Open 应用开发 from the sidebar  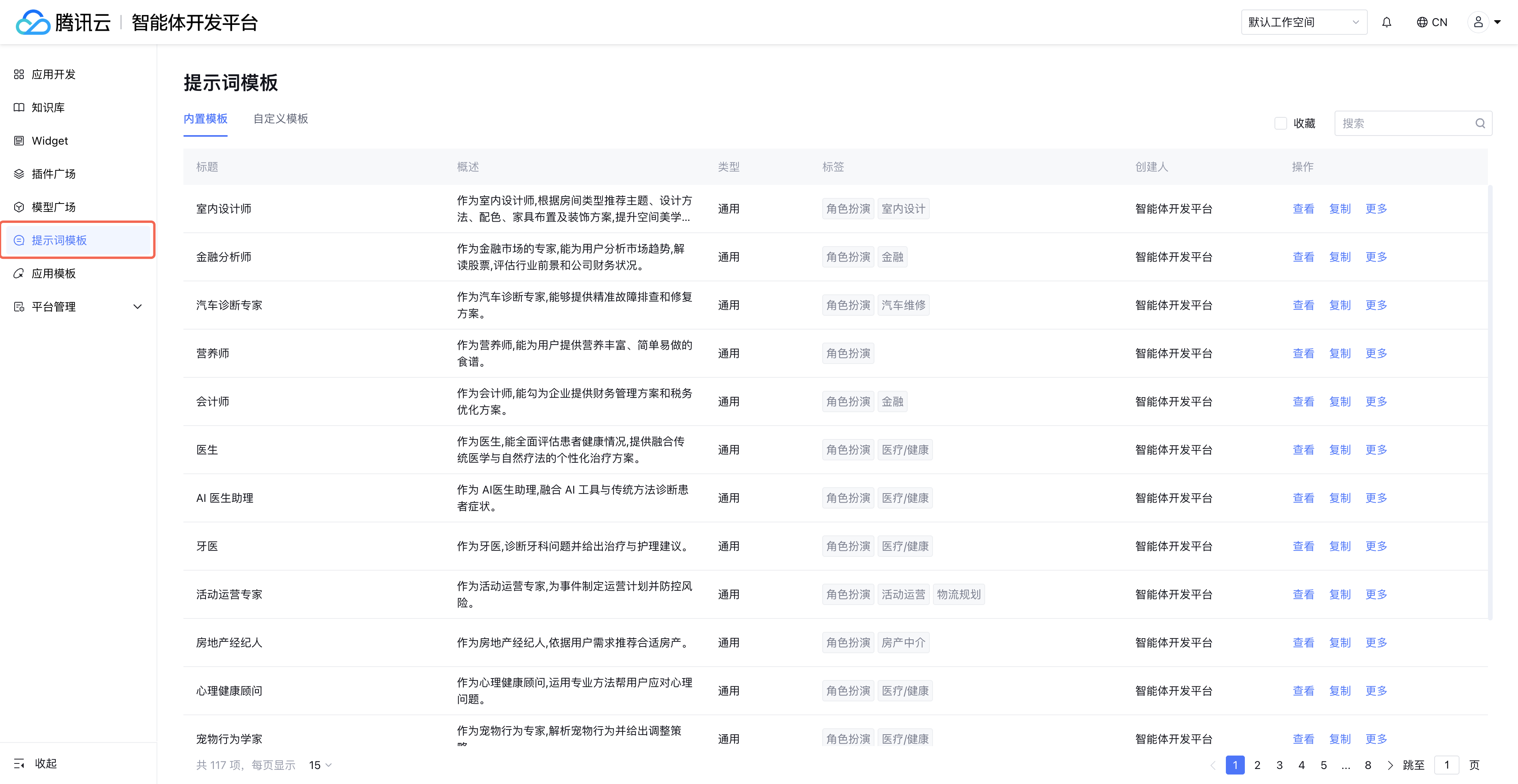click(x=54, y=74)
